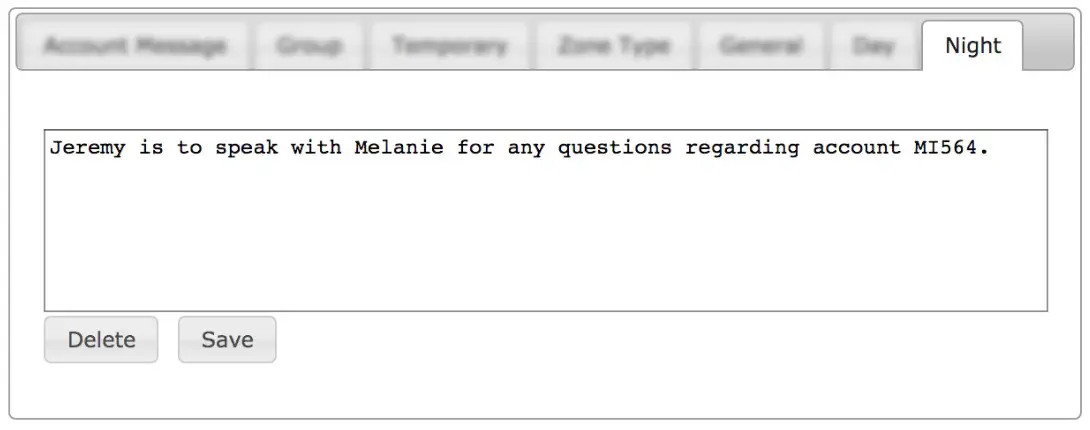Viewport: 1090px width, 430px height.
Task: Open the Account Message tab
Action: 135,46
